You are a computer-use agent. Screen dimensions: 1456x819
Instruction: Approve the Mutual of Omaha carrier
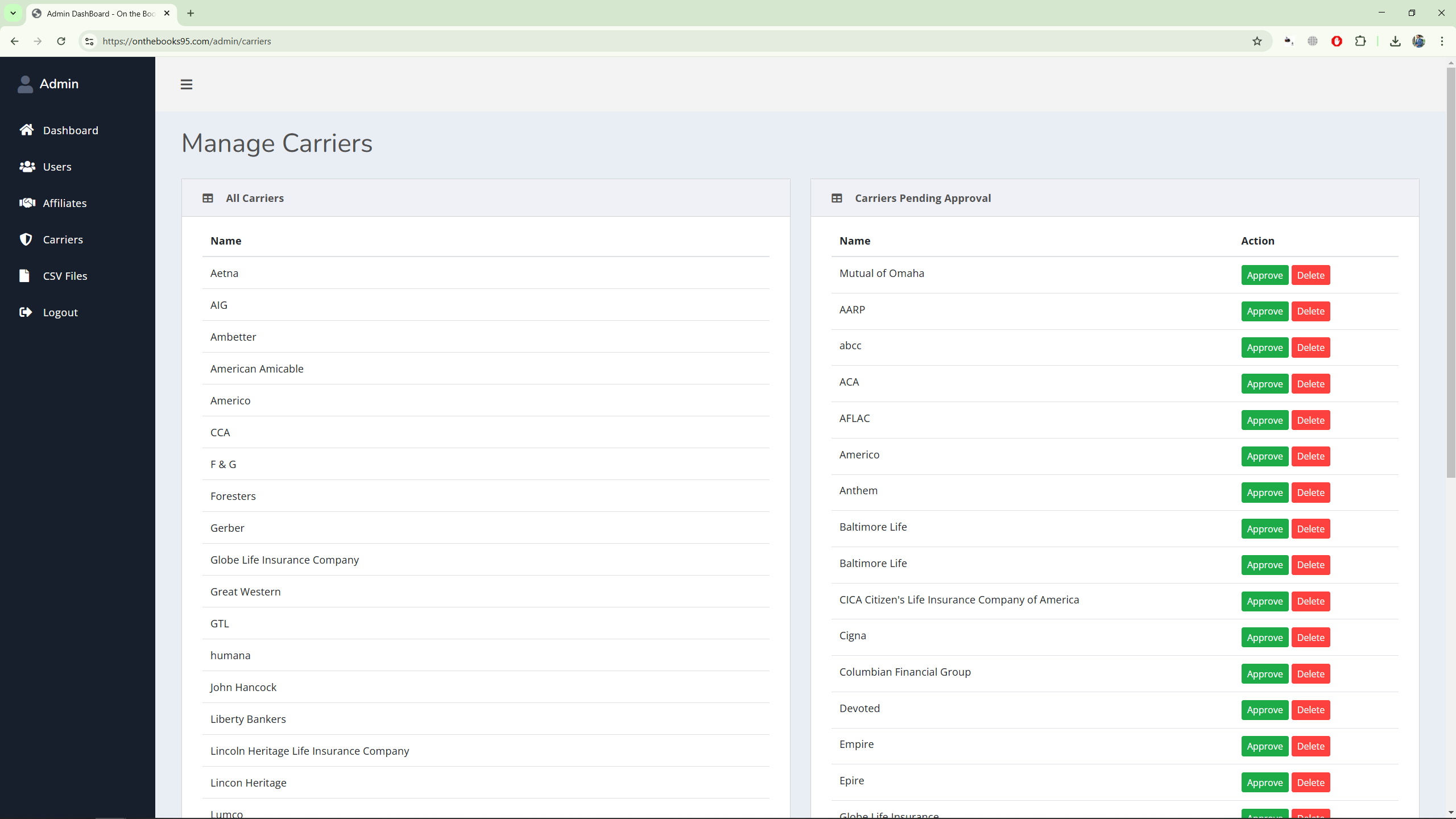point(1264,275)
